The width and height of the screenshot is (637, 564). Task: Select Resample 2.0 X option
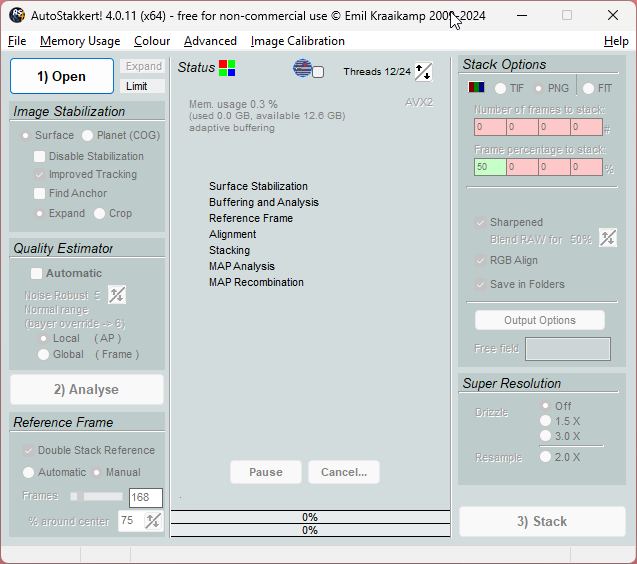(546, 457)
